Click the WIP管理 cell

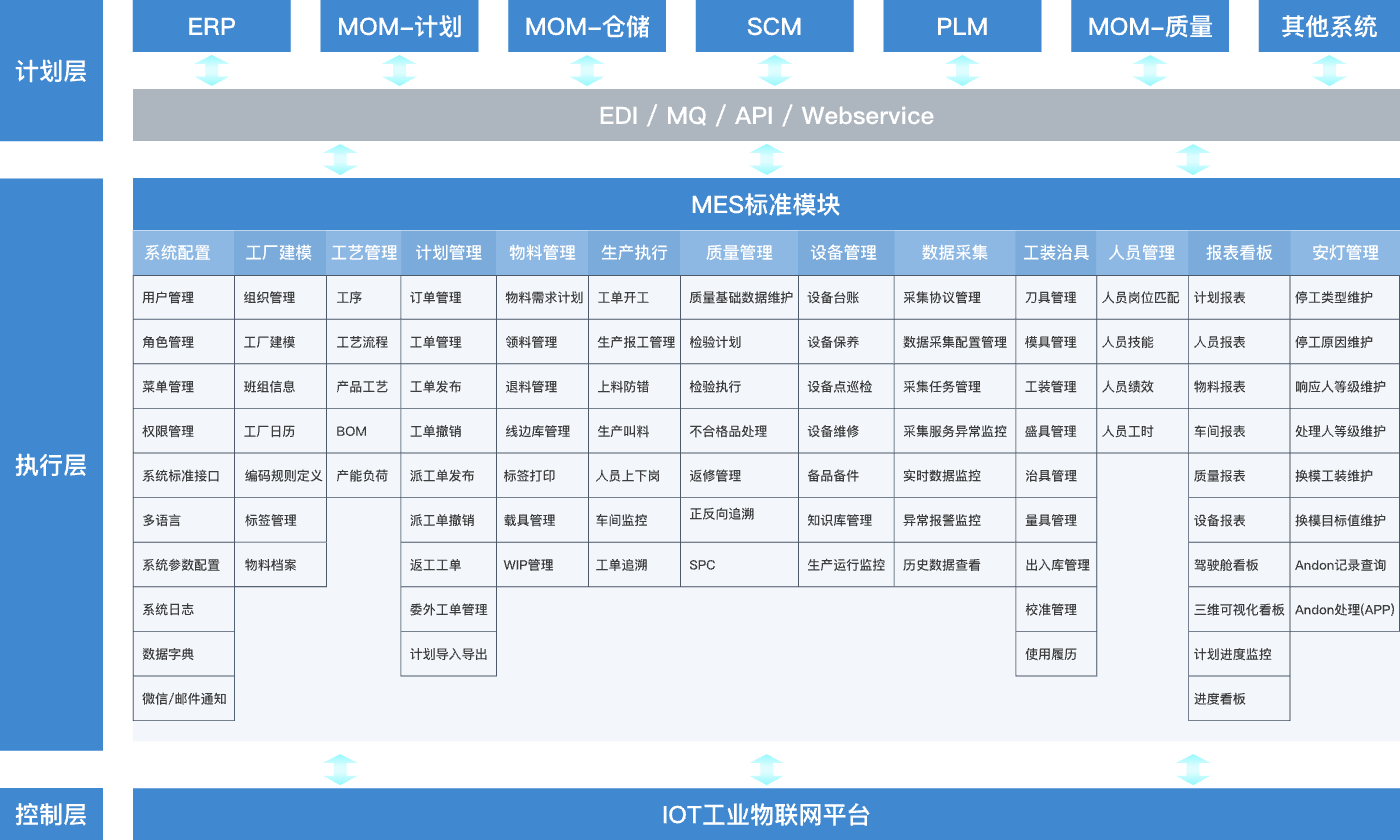pyautogui.click(x=542, y=565)
